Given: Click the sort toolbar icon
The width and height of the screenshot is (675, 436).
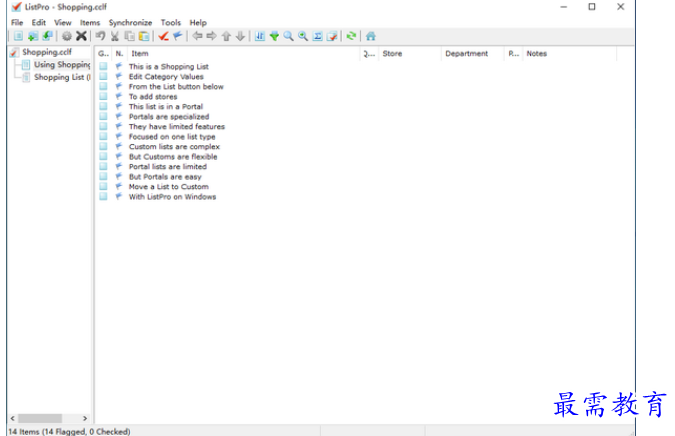Looking at the screenshot, I should pos(260,36).
